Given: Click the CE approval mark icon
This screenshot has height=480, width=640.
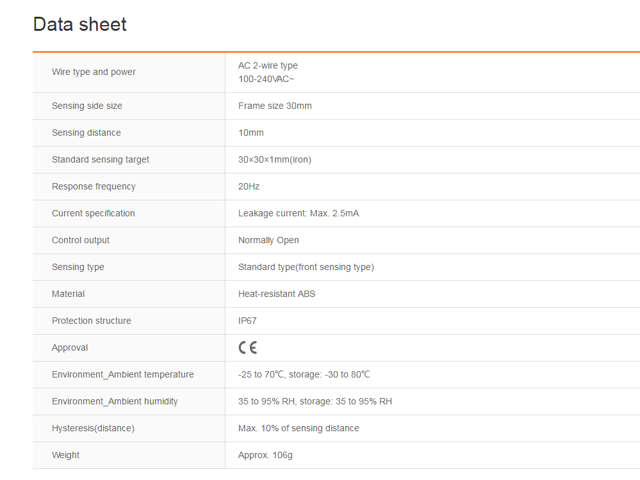Looking at the screenshot, I should [248, 348].
